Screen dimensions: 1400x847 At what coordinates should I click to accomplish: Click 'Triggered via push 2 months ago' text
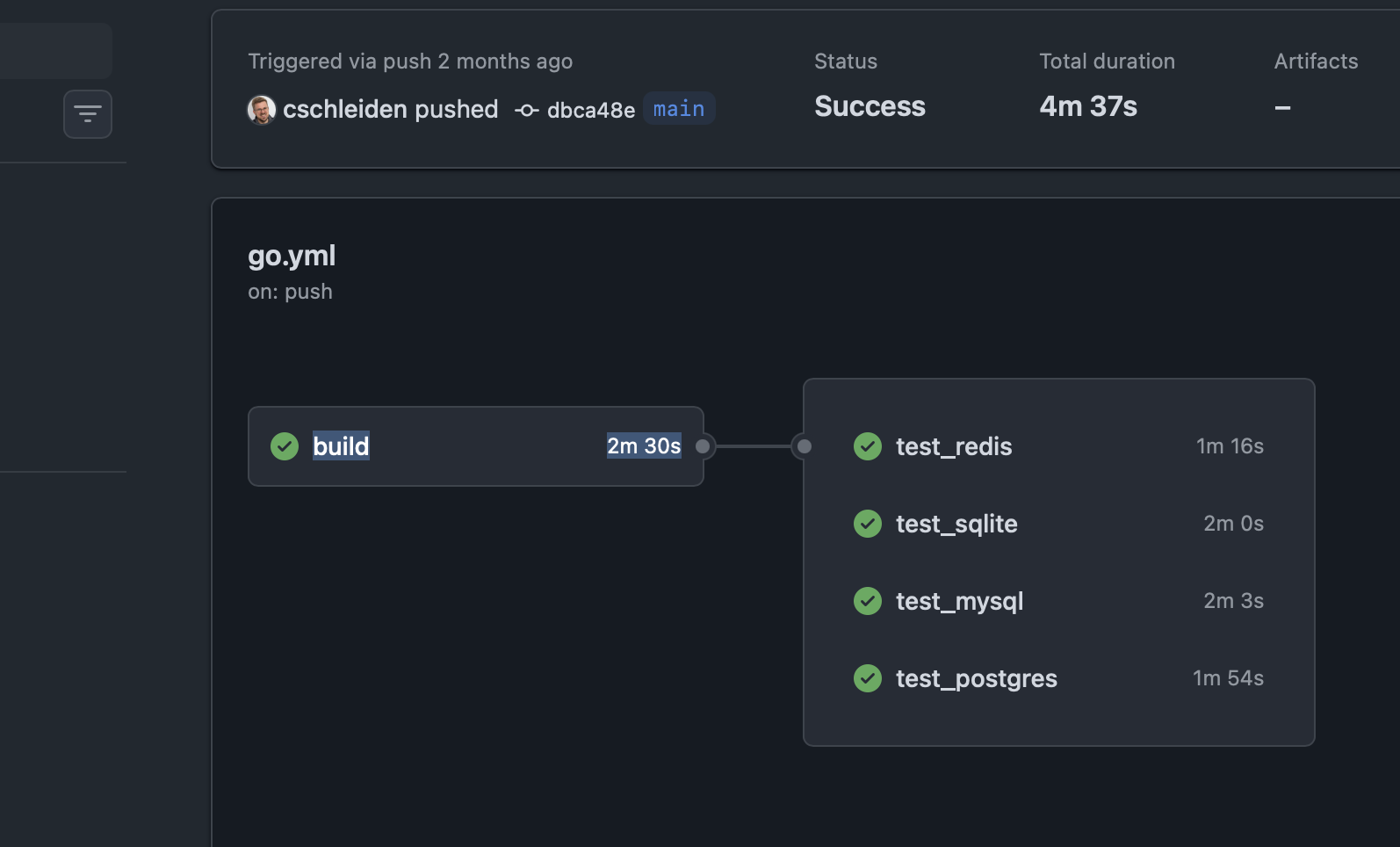coord(410,62)
